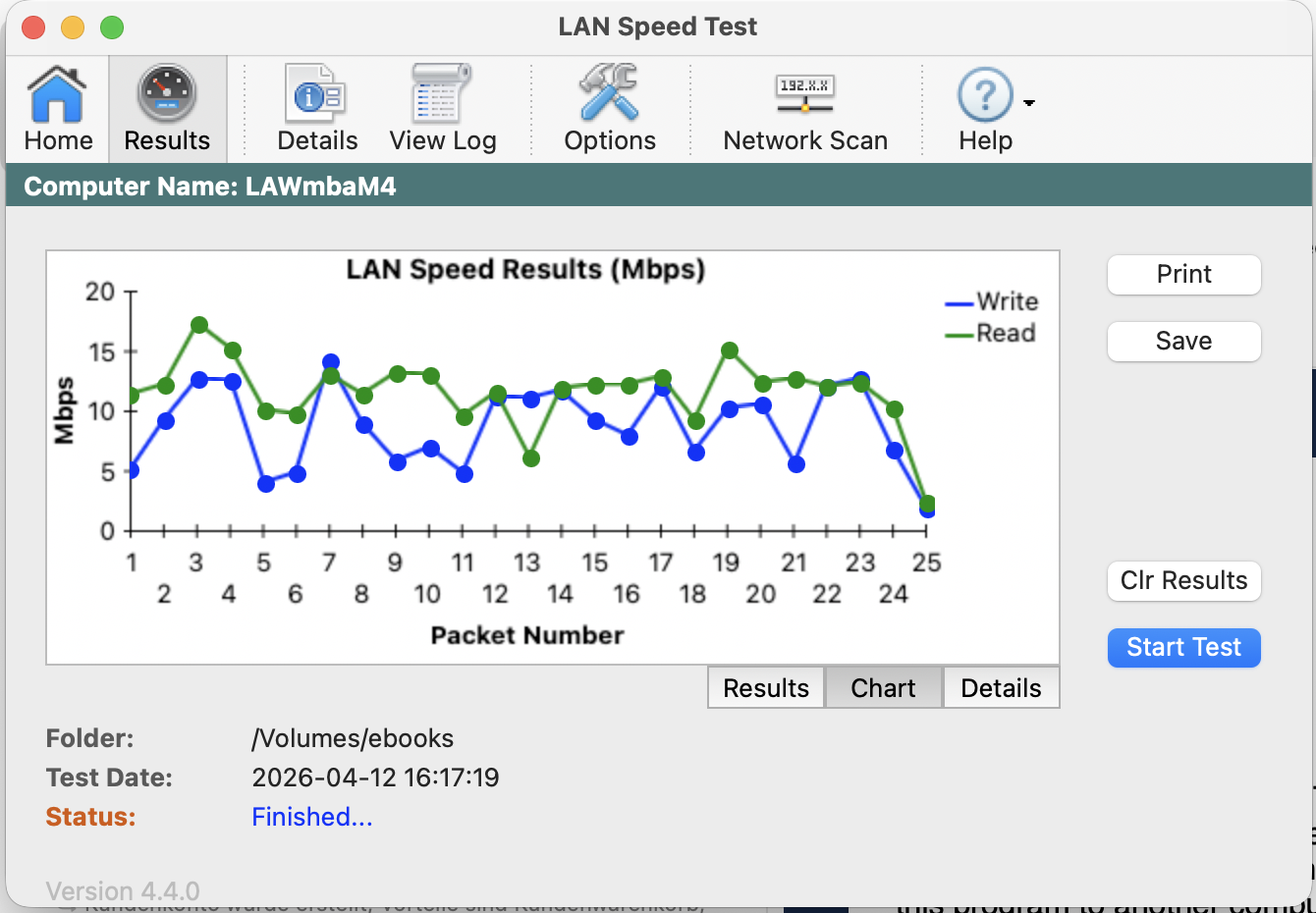
Task: Click the /Volumes/ebooks folder path
Action: pyautogui.click(x=353, y=738)
